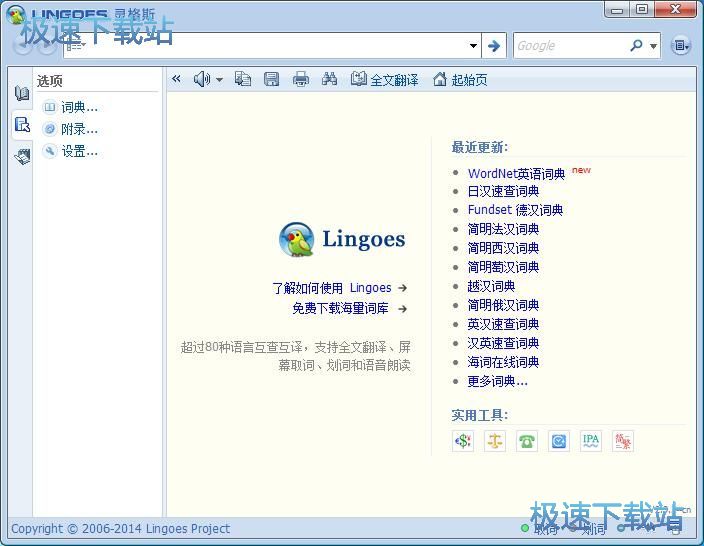Open 简明俄汉词典 link
This screenshot has width=704, height=546.
(x=503, y=305)
